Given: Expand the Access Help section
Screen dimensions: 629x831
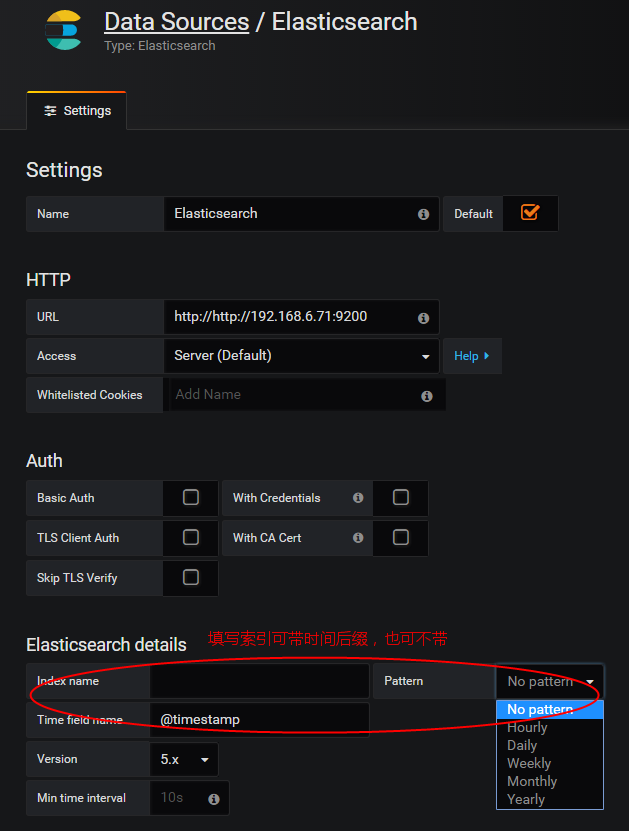Looking at the screenshot, I should tap(472, 356).
